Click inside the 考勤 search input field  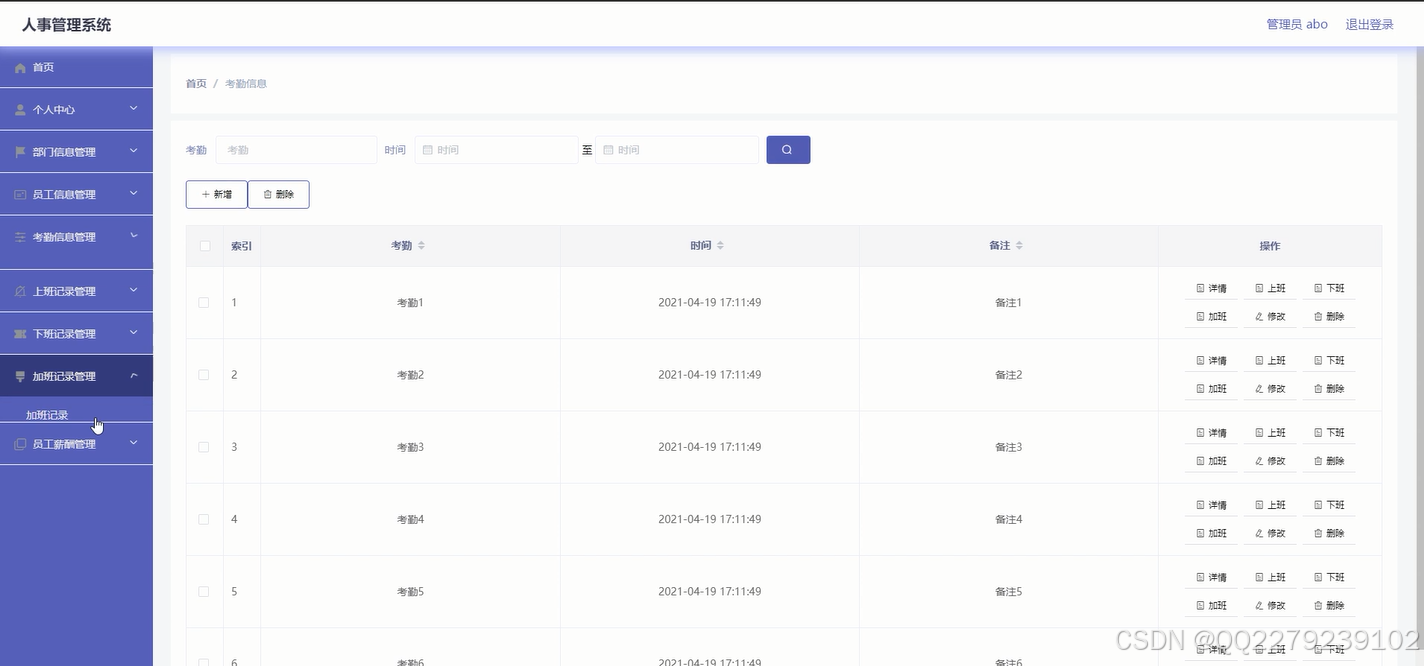(296, 149)
